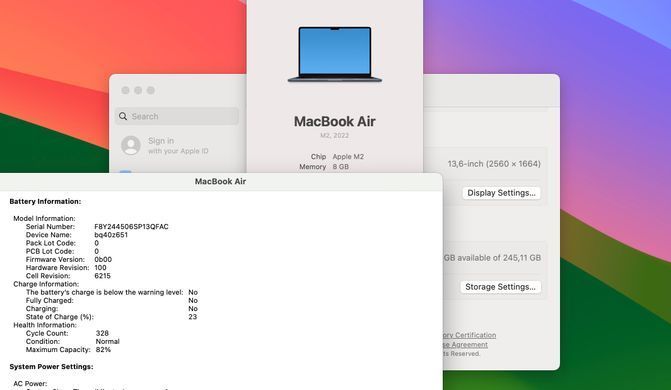Click the Apple ID avatar icon
Screen dimensions: 671x390
point(131,146)
